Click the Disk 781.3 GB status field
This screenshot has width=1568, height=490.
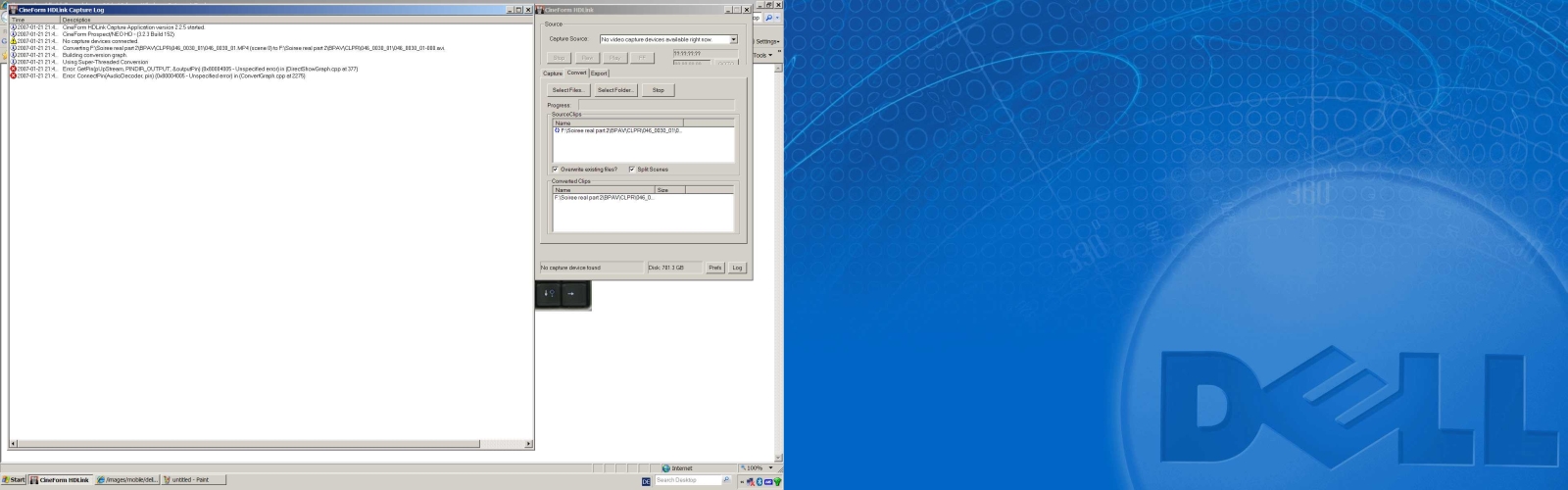coord(674,268)
